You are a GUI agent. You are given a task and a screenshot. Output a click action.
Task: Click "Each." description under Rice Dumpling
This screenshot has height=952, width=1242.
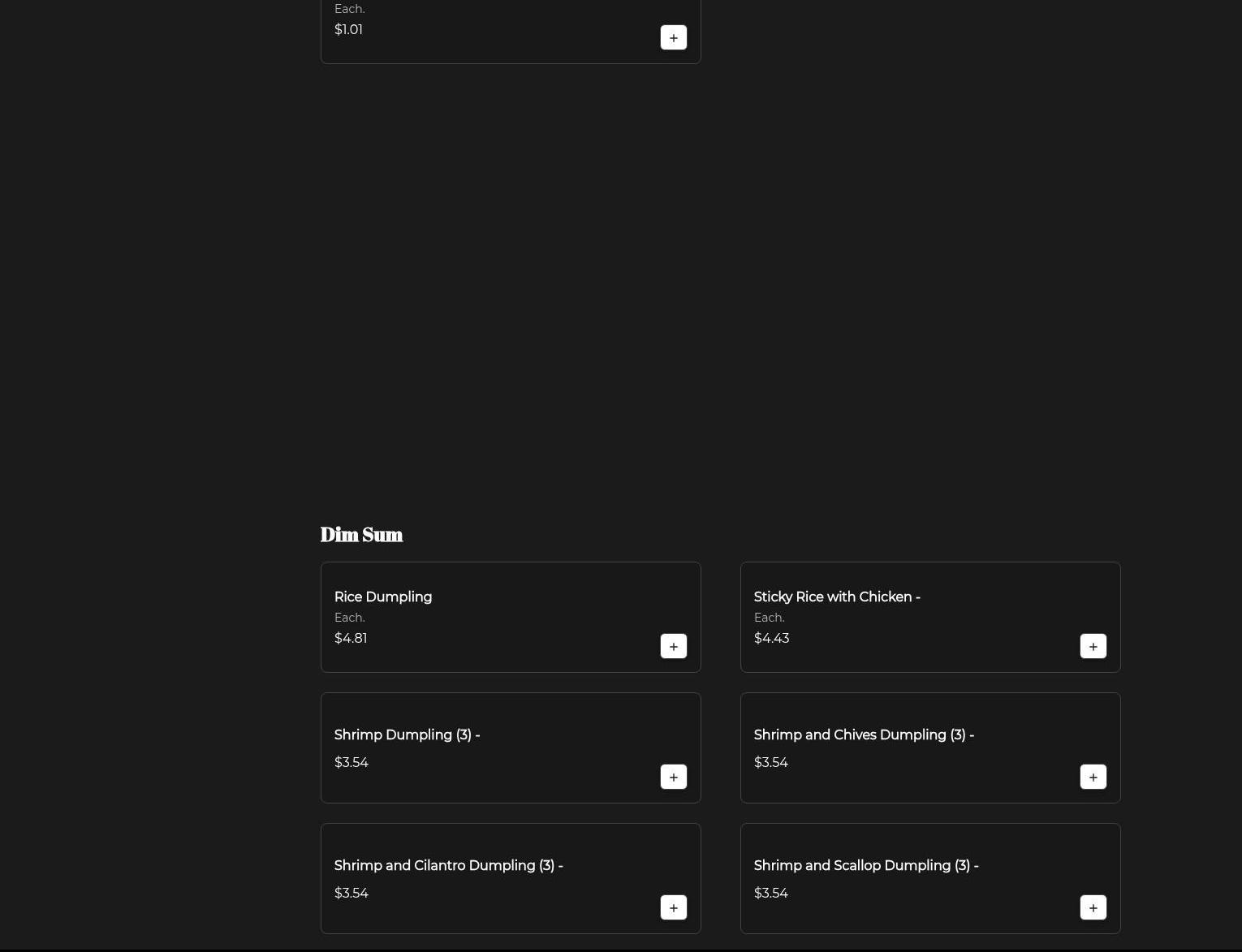pos(349,618)
